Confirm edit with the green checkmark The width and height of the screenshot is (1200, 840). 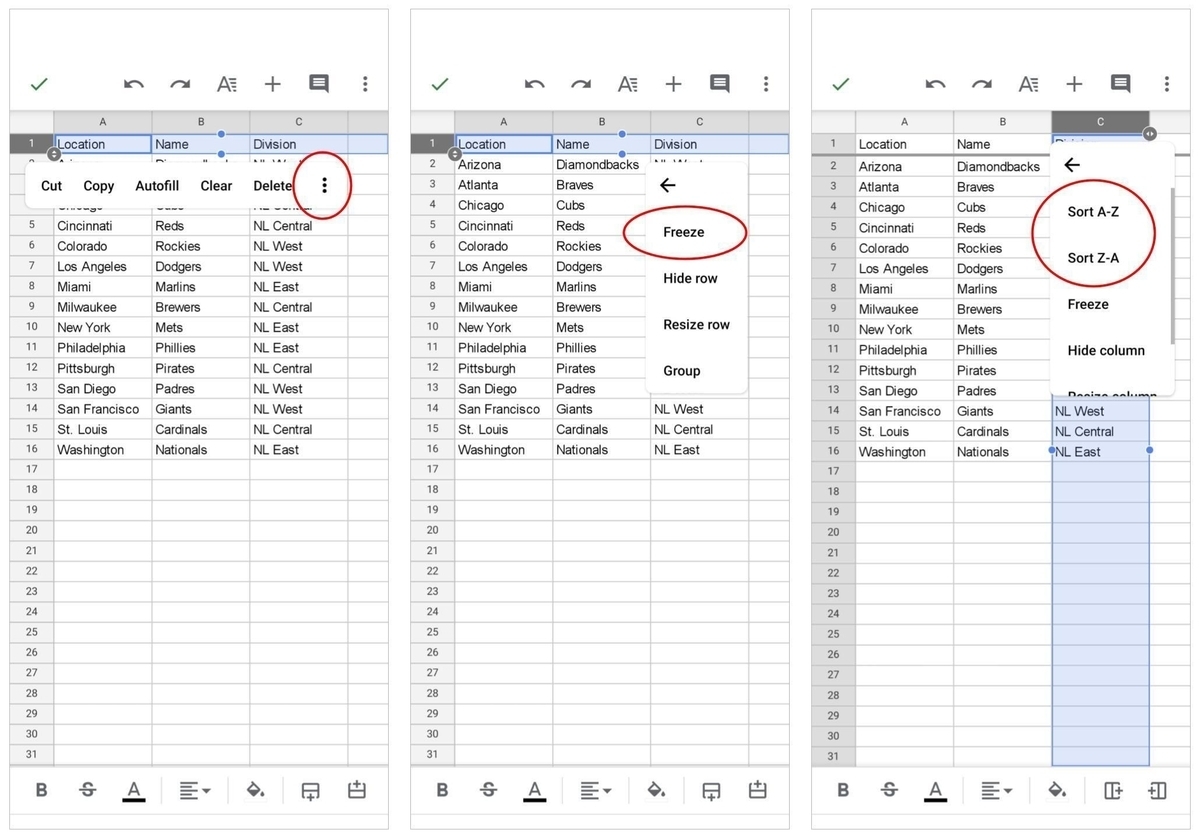point(39,84)
